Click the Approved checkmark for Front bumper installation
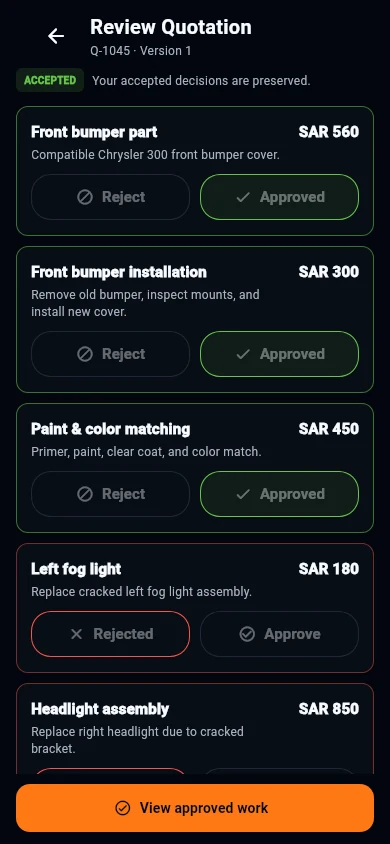The width and height of the screenshot is (390, 844). (243, 354)
